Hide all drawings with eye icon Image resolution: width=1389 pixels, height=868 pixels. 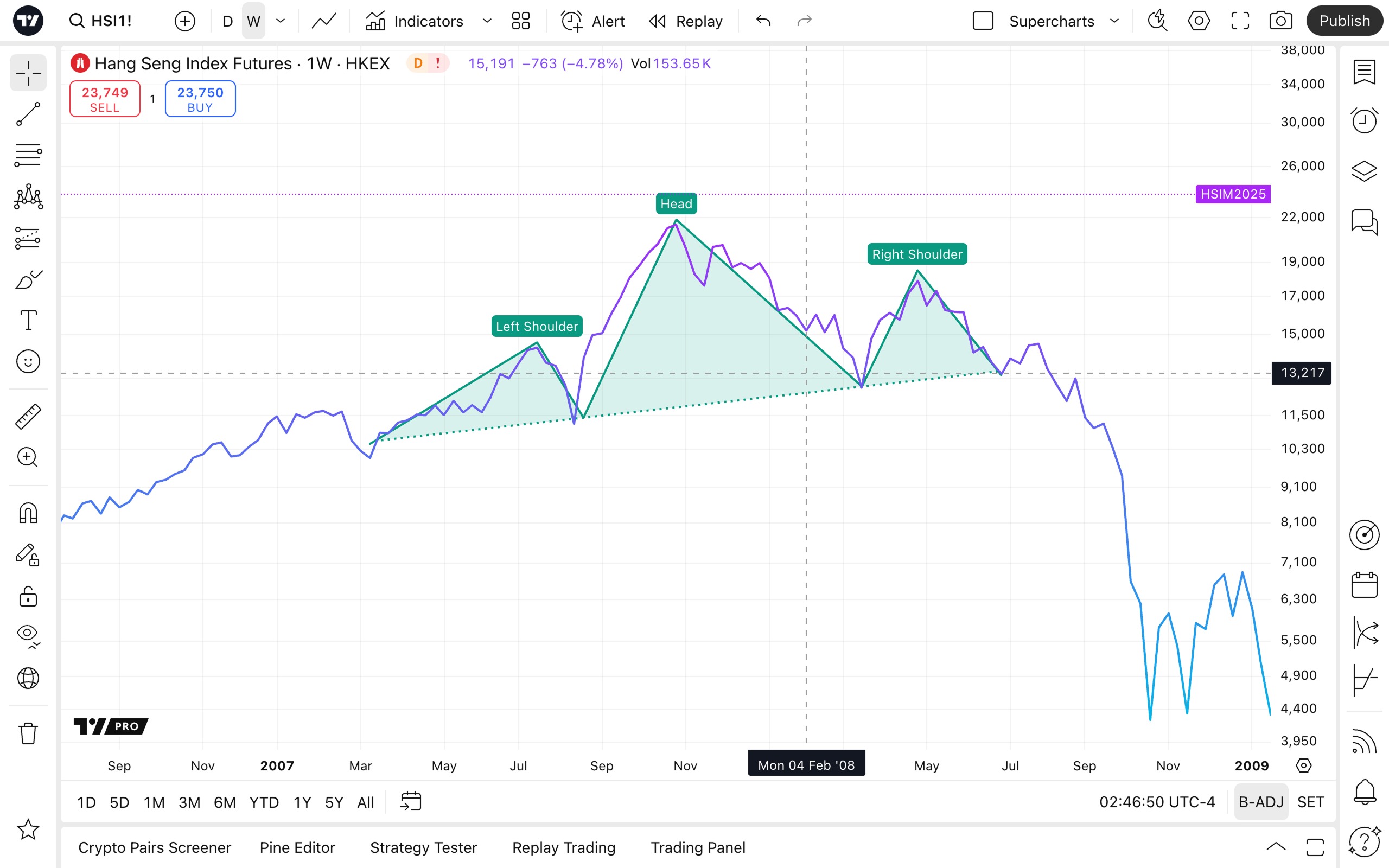(28, 635)
